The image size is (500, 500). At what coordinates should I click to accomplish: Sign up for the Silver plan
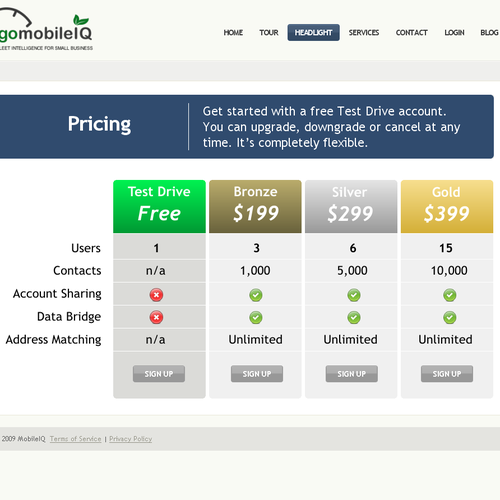click(352, 374)
